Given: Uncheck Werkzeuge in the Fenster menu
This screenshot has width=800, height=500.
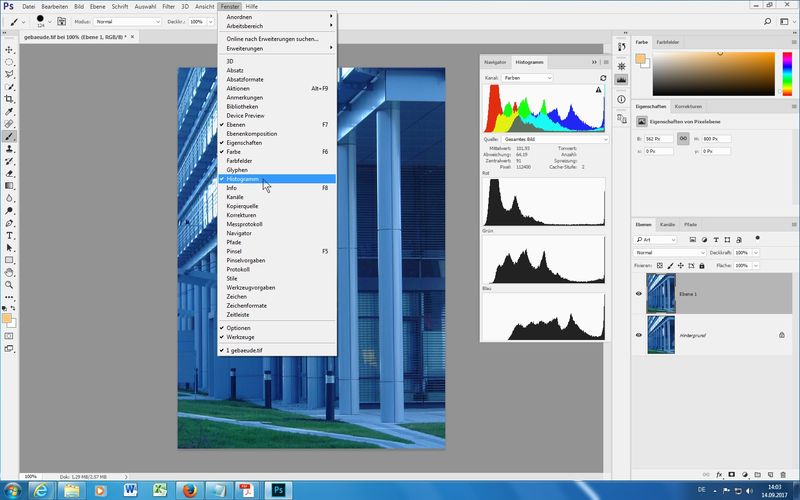Looking at the screenshot, I should (239, 338).
